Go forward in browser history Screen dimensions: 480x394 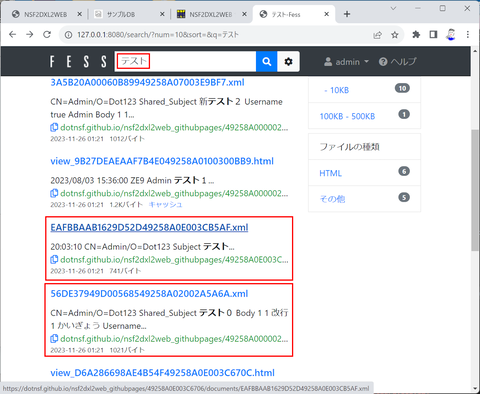click(30, 34)
